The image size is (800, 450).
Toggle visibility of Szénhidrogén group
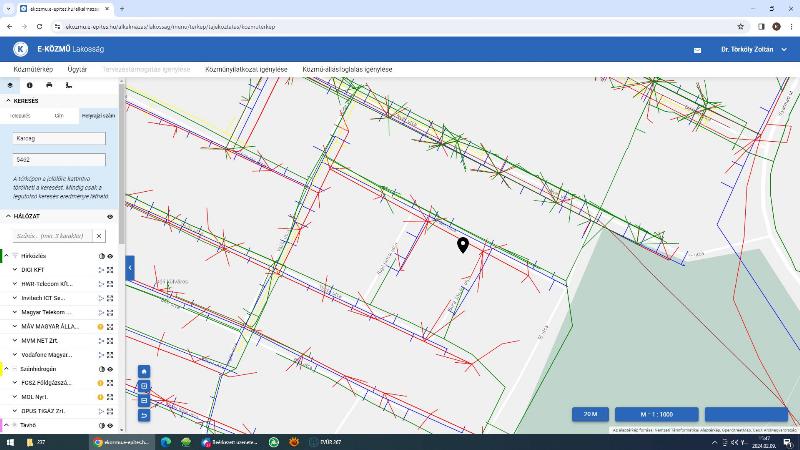(110, 369)
